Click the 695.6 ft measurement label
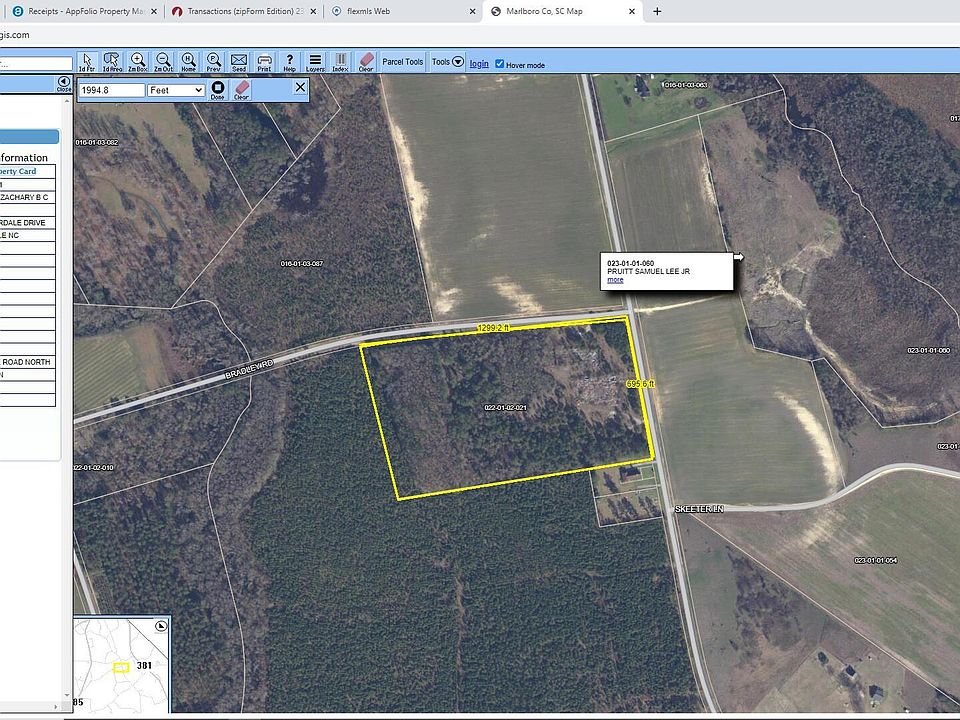 coord(640,384)
